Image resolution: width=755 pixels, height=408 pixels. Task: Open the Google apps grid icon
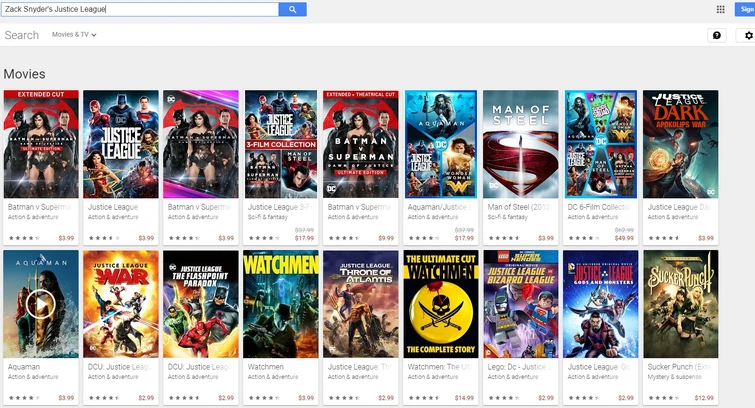coord(720,9)
